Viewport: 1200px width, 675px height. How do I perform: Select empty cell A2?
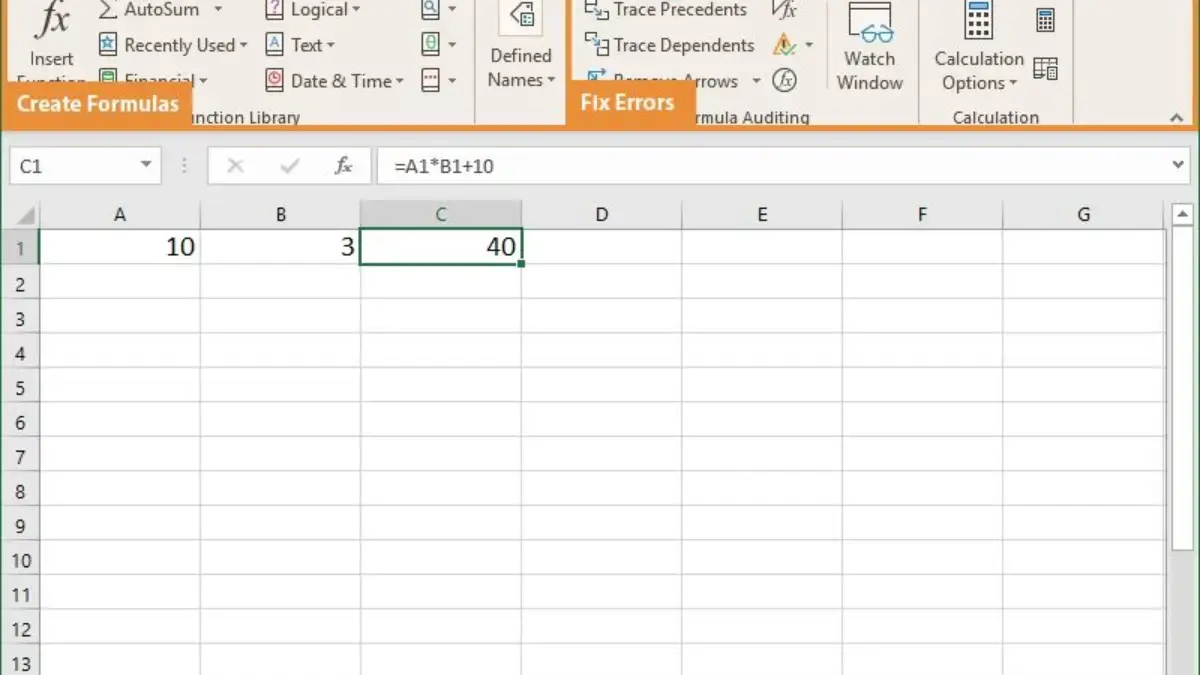pos(120,283)
